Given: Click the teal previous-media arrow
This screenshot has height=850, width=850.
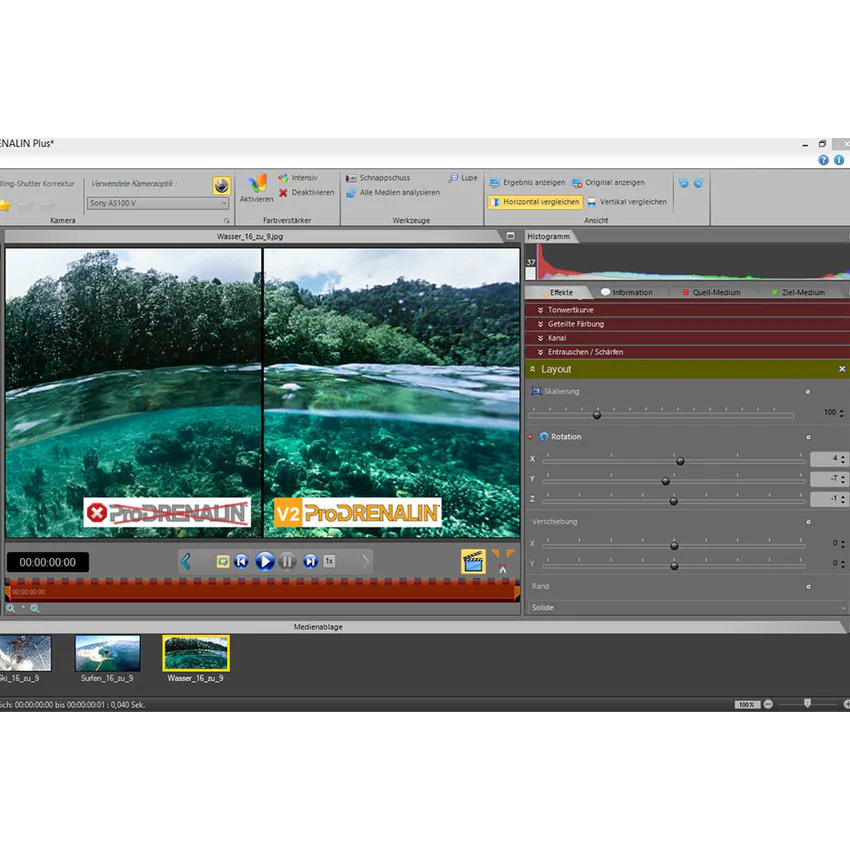Looking at the screenshot, I should [186, 561].
